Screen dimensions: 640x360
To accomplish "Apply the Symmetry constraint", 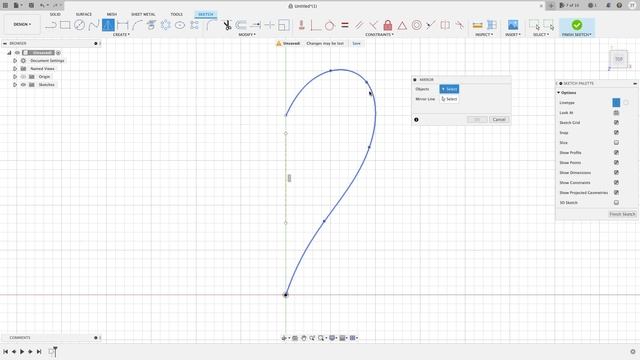I will [x=445, y=25].
